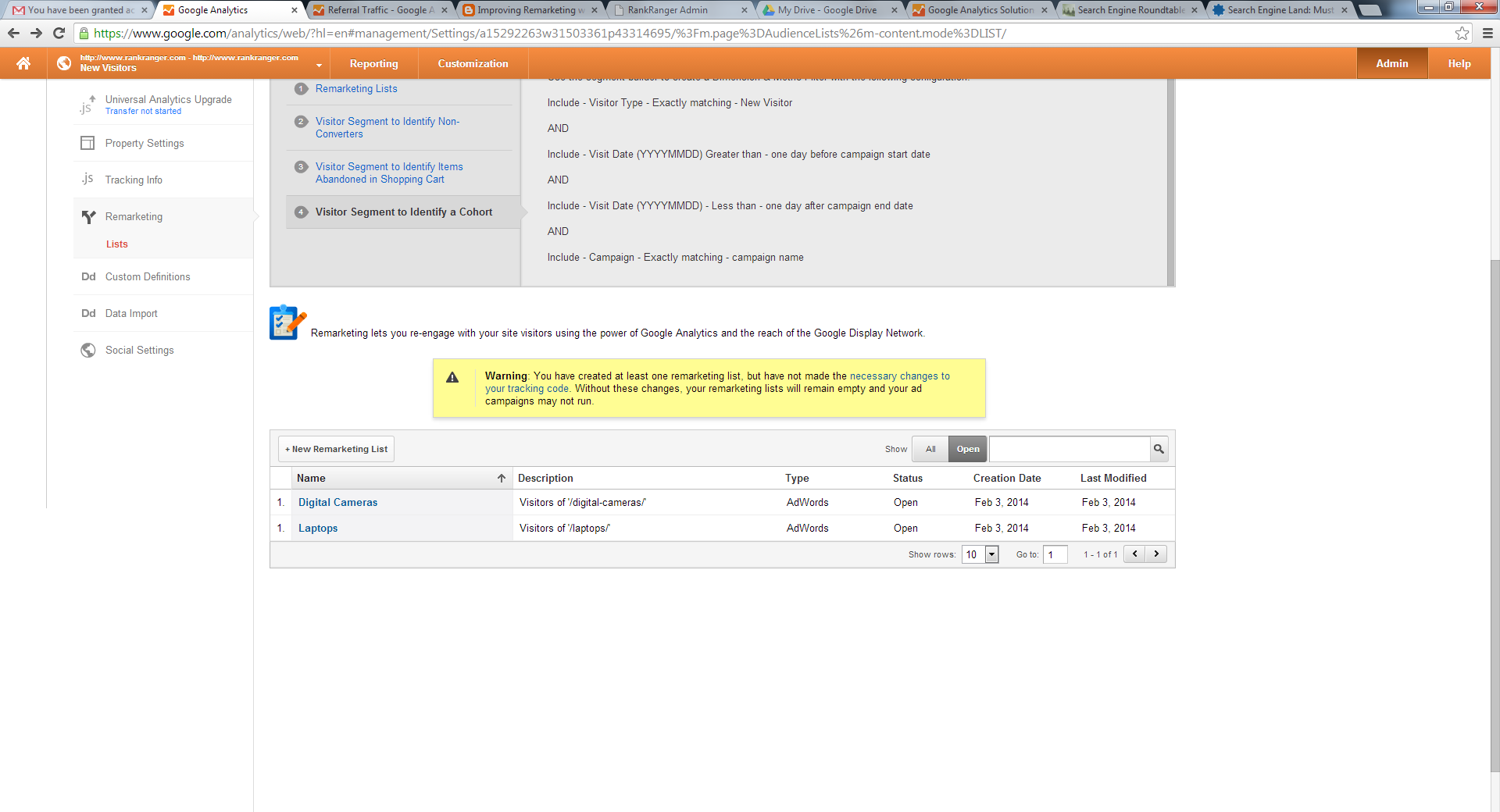This screenshot has width=1500, height=812.
Task: Sort list by Name column arrow
Action: pos(501,479)
